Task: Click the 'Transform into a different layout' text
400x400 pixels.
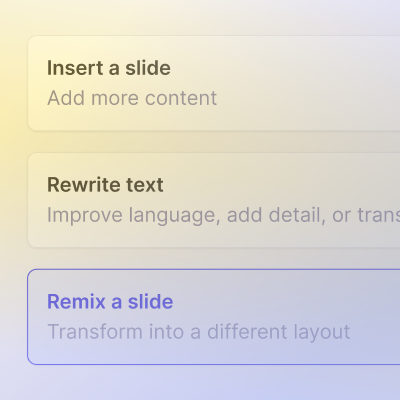Action: point(199,332)
